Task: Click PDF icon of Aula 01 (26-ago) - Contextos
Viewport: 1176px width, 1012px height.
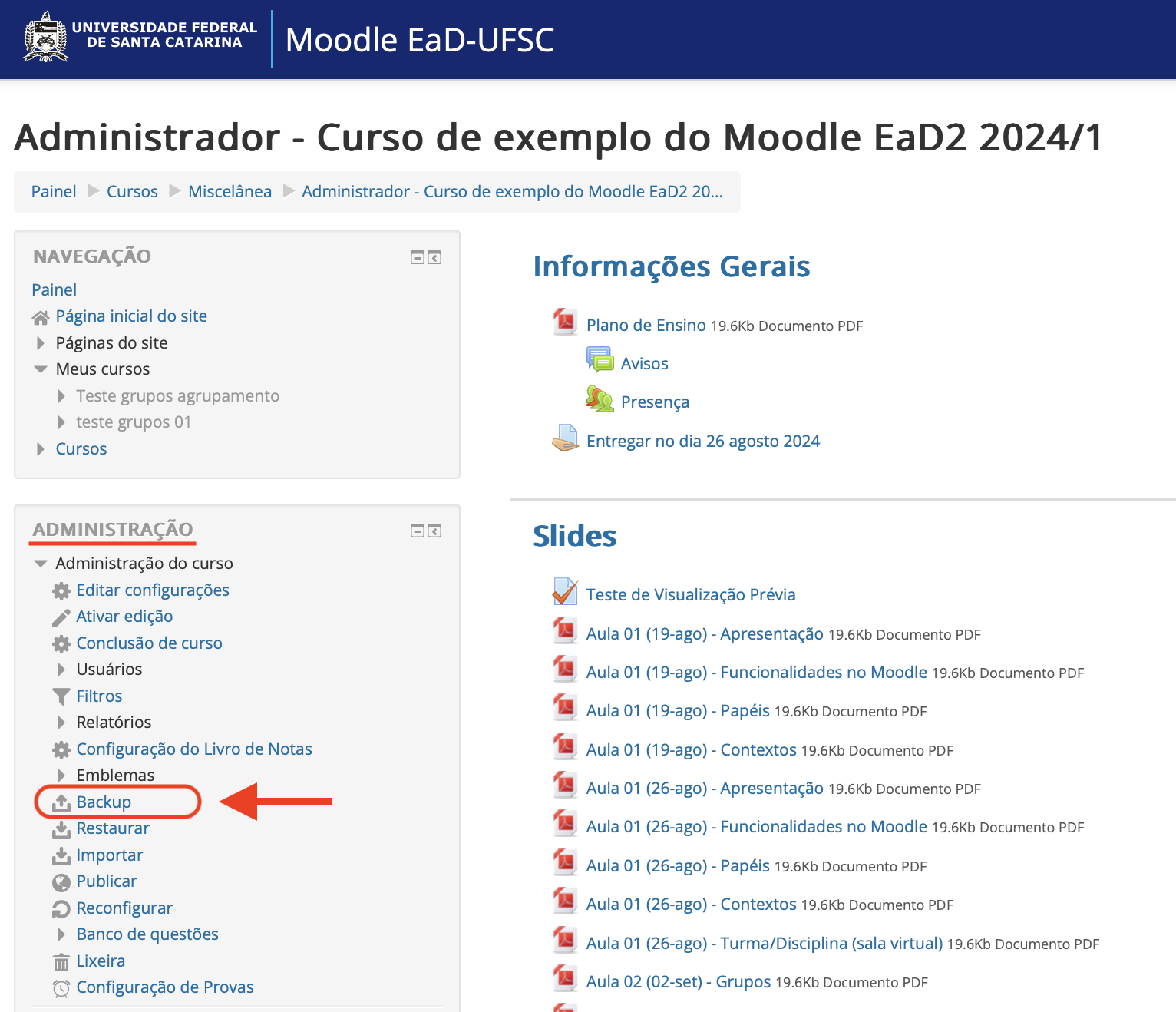Action: [x=566, y=901]
